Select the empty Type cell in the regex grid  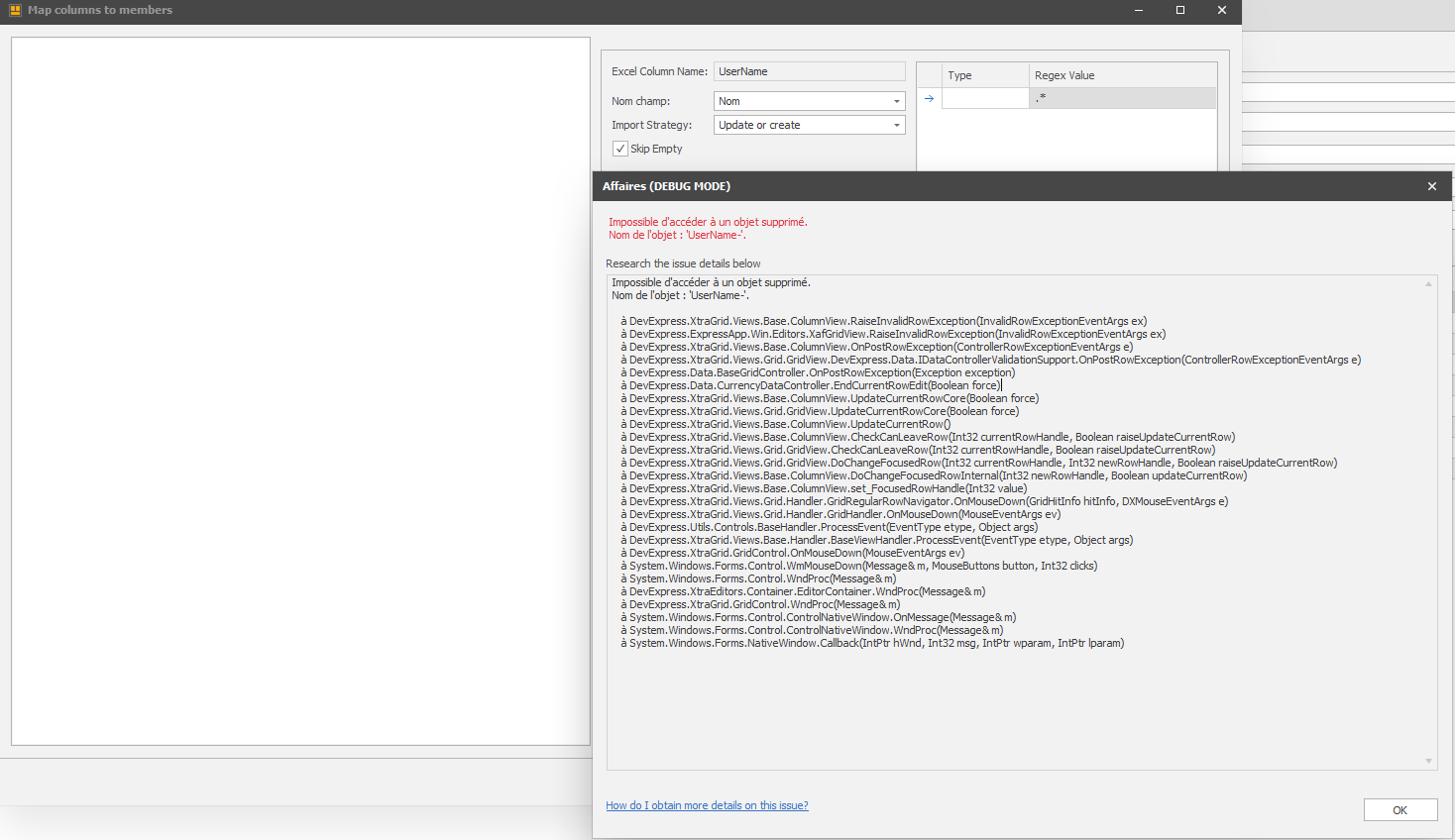click(984, 98)
